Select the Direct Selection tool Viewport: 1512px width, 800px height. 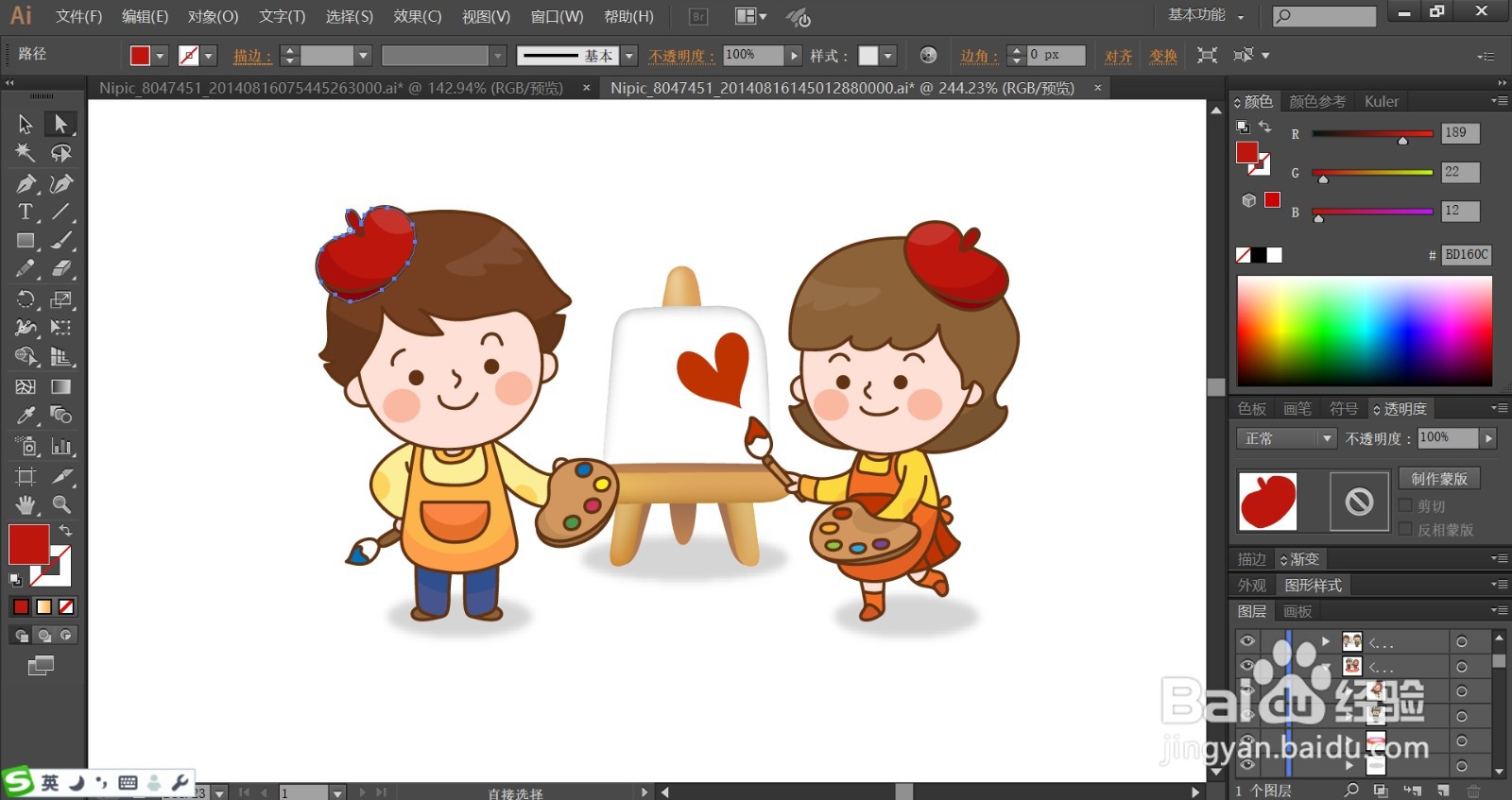(x=60, y=124)
